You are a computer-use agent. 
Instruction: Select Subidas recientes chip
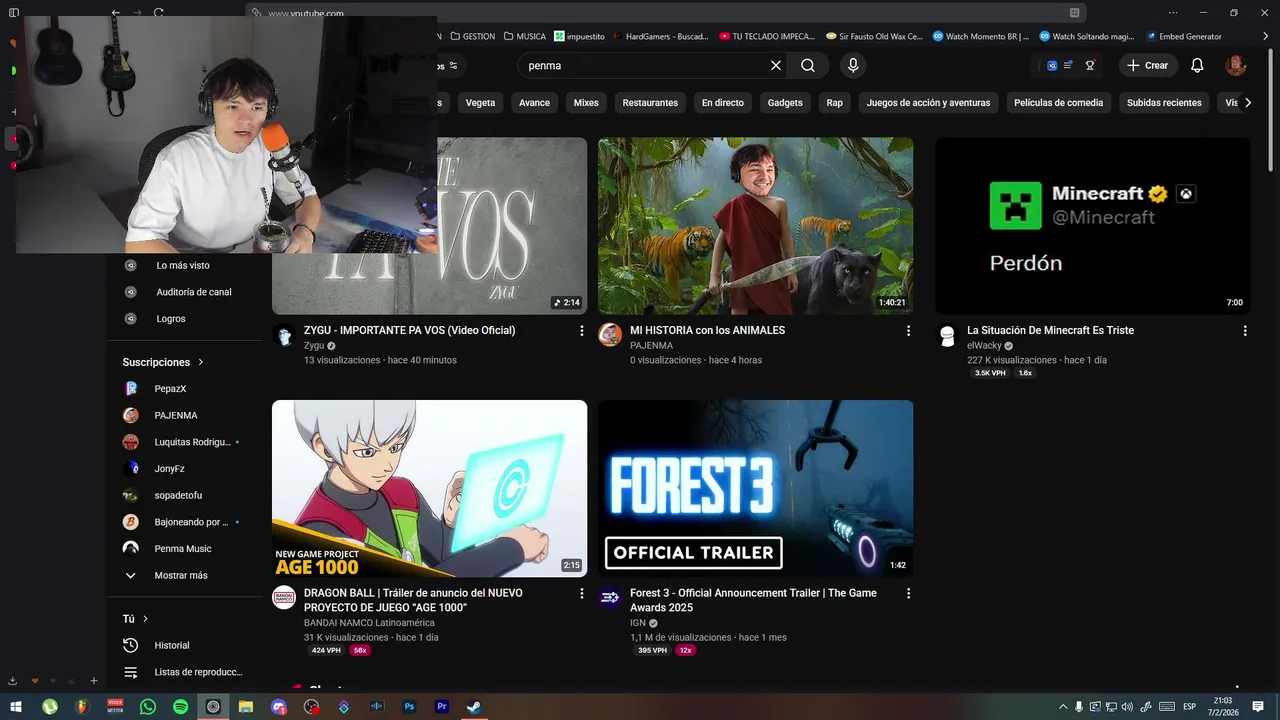point(1164,102)
